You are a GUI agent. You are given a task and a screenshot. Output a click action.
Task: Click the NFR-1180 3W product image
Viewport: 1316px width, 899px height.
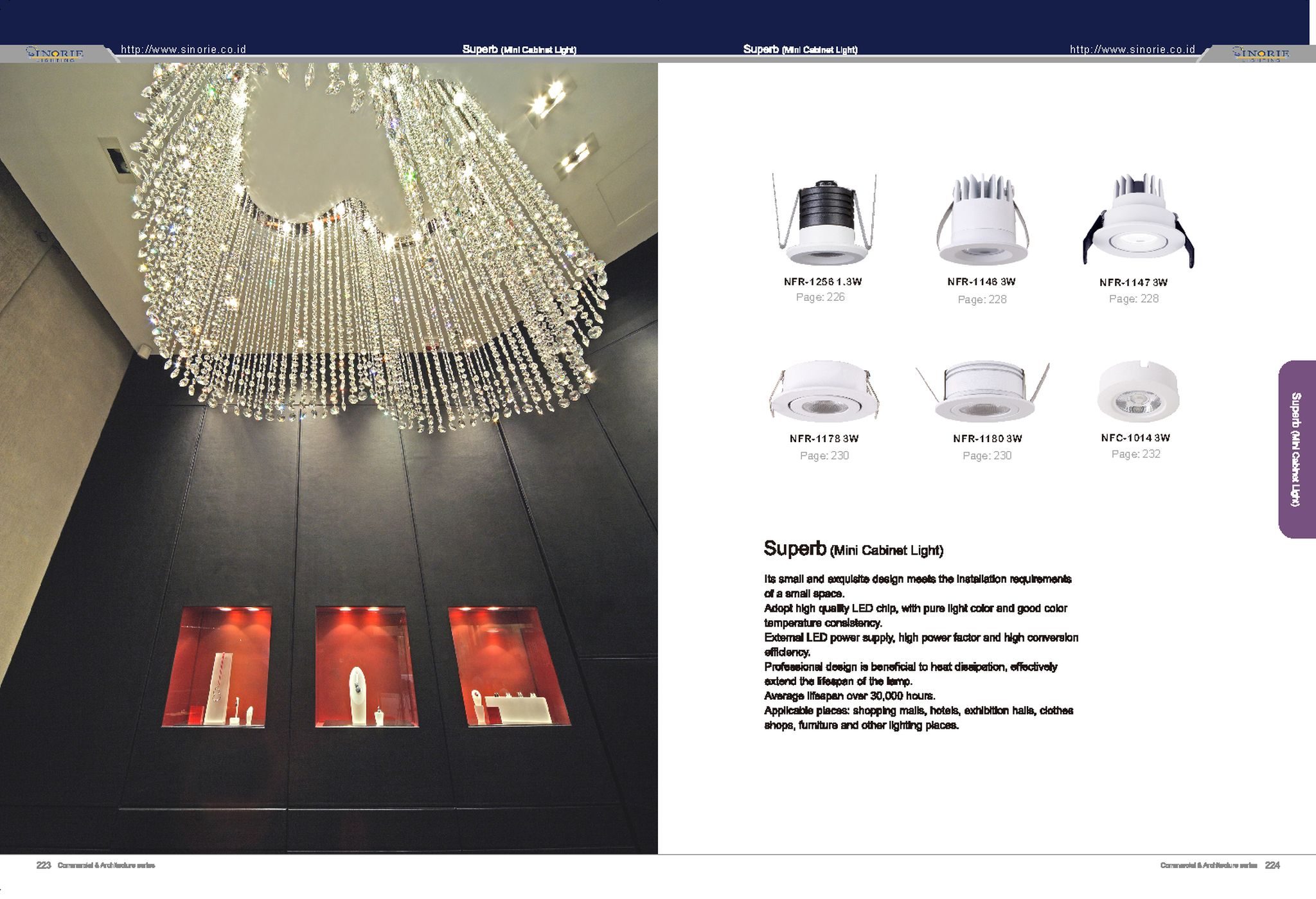pyautogui.click(x=983, y=392)
